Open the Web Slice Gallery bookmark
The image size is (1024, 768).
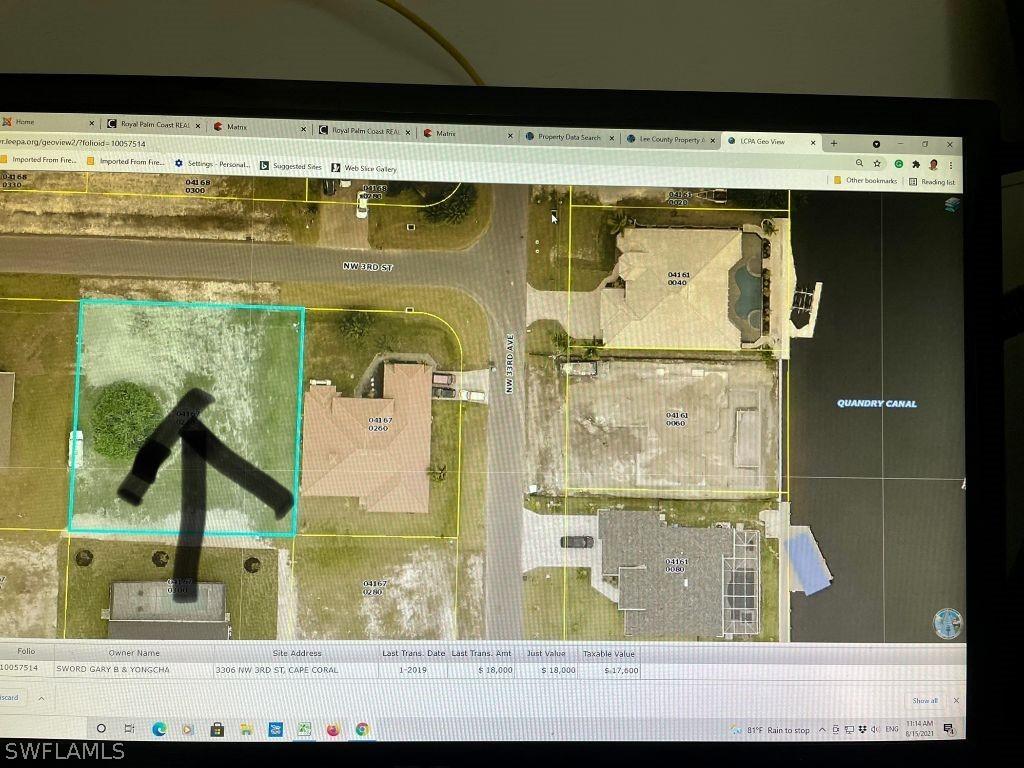pos(362,167)
